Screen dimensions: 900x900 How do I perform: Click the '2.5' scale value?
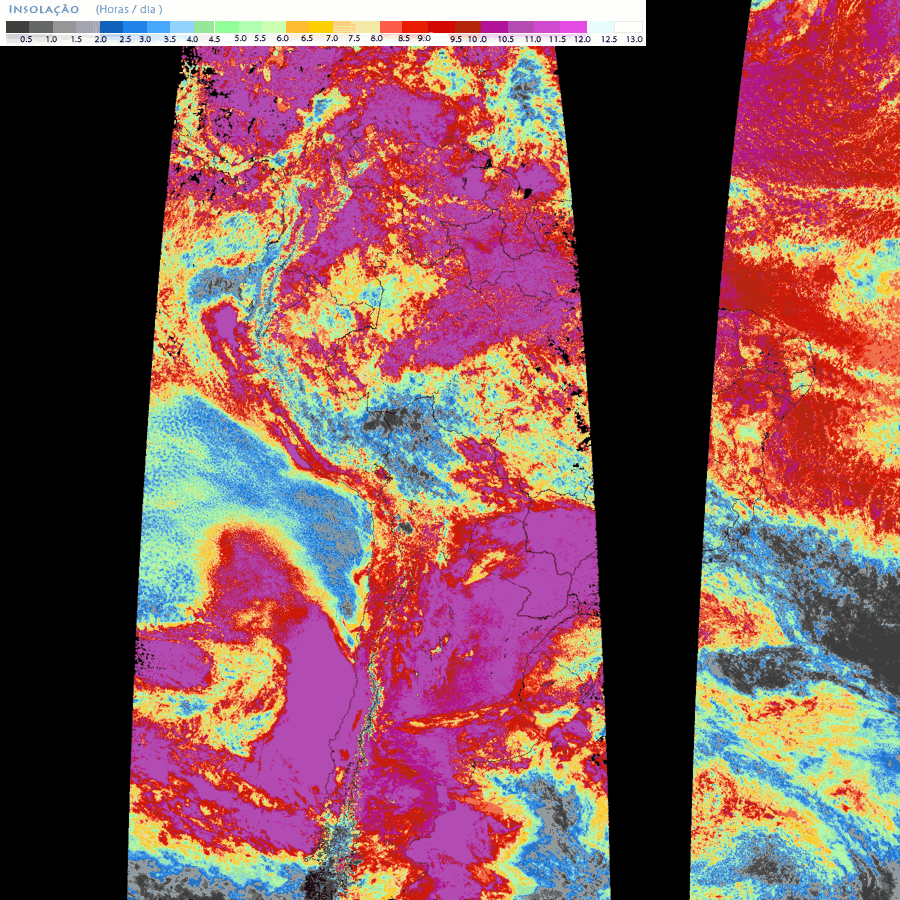coord(125,39)
